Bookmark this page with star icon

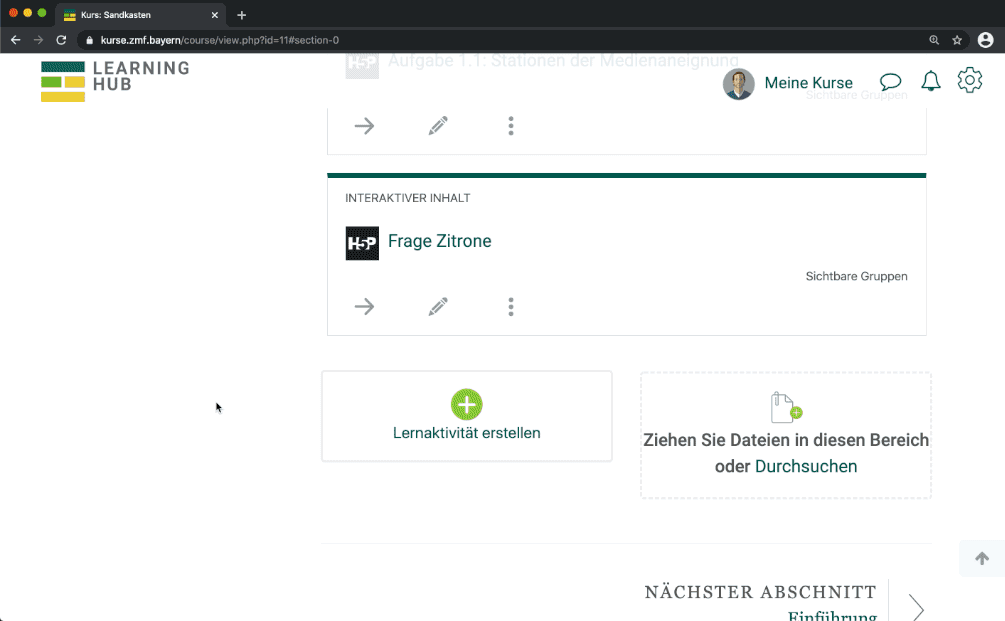pyautogui.click(x=957, y=40)
